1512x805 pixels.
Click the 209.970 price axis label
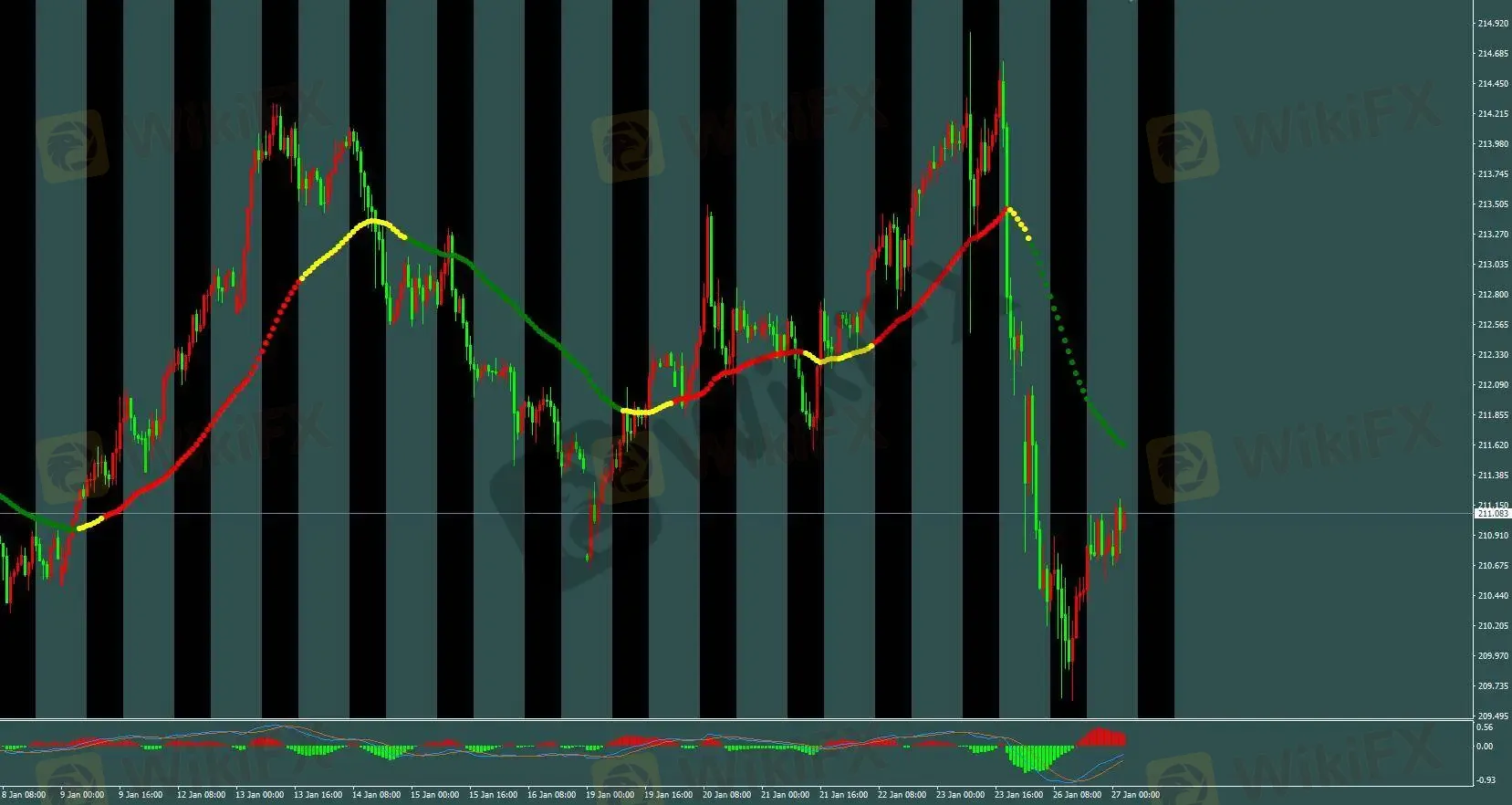click(1493, 656)
